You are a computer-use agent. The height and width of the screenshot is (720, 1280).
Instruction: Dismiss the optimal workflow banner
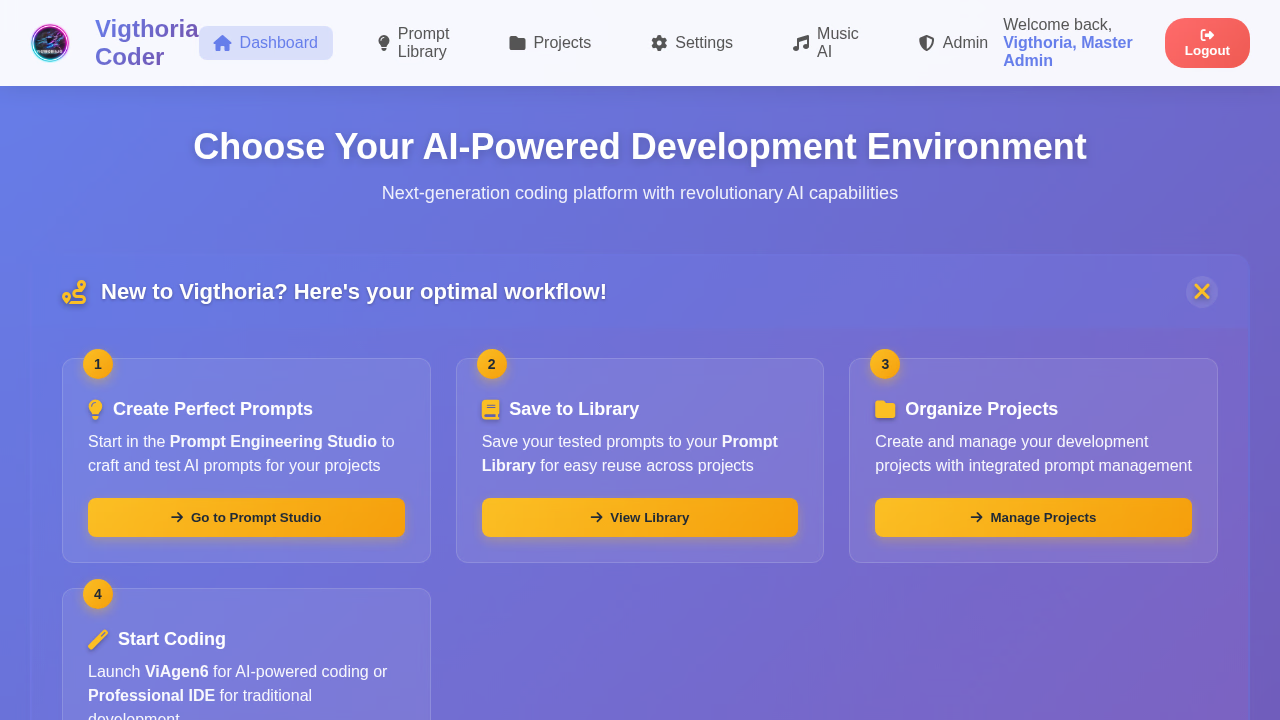click(1201, 291)
